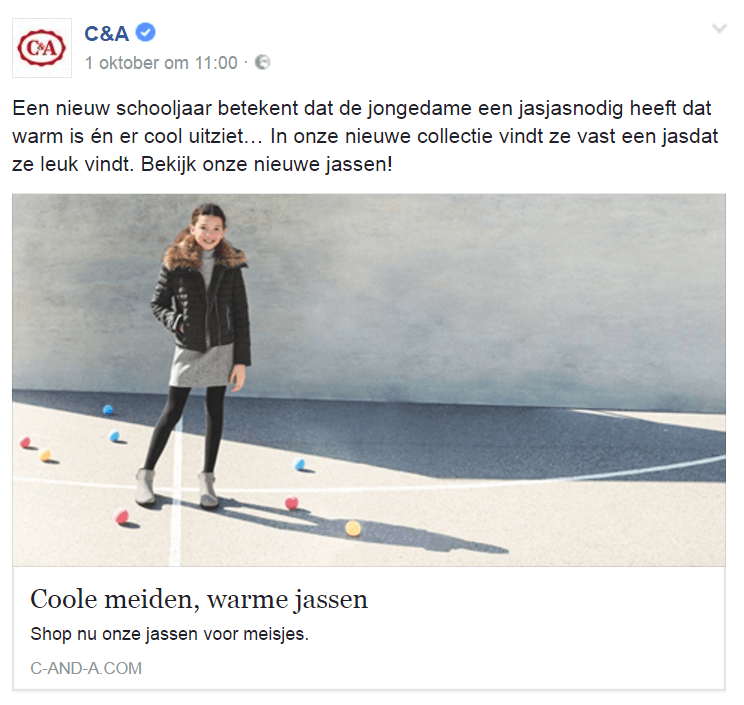The width and height of the screenshot is (744, 705).
Task: Open the C&A profile logo picture
Action: pyautogui.click(x=42, y=48)
